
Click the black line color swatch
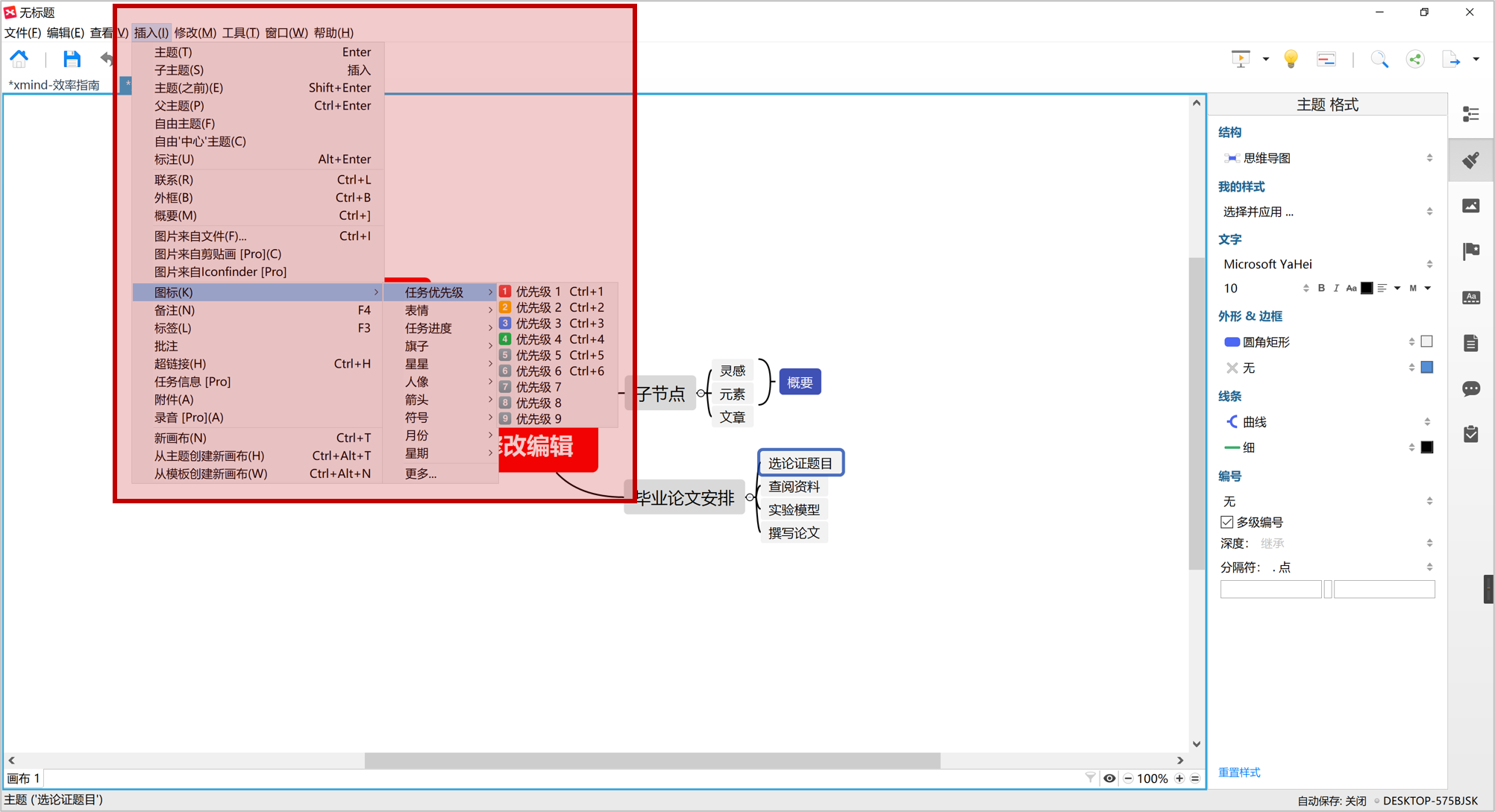tap(1426, 447)
